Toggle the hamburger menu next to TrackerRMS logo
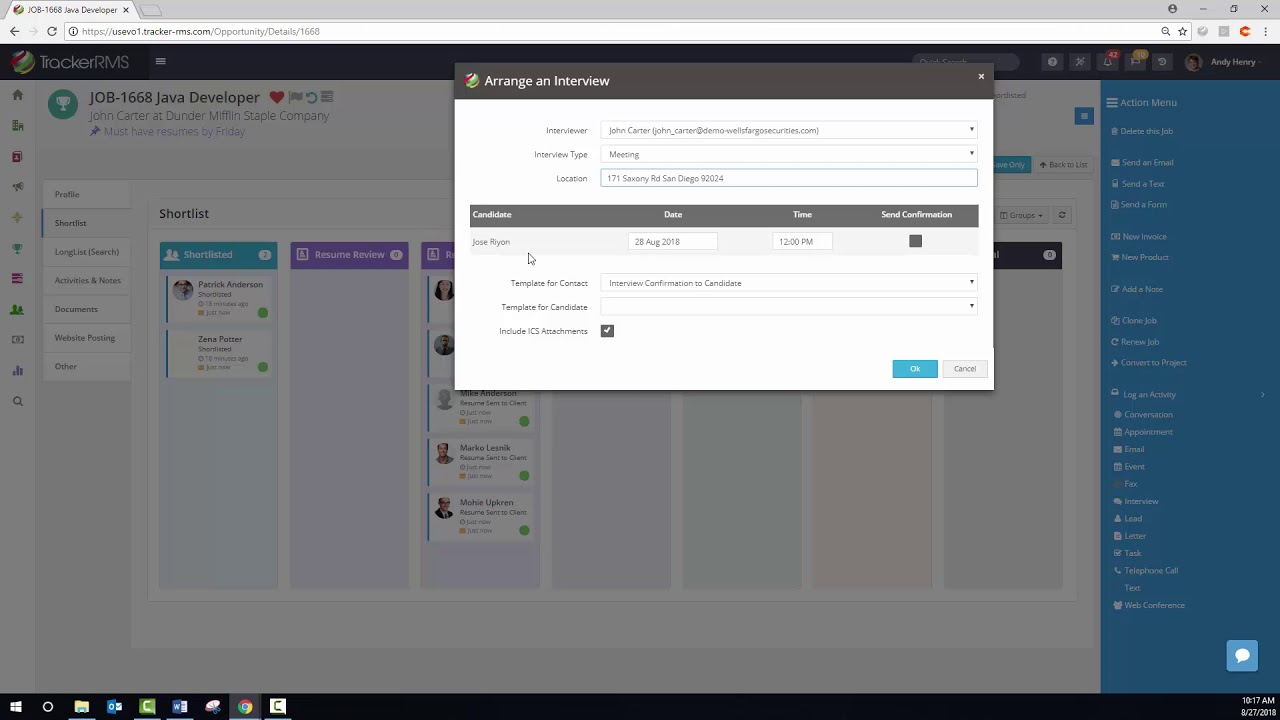 [160, 62]
